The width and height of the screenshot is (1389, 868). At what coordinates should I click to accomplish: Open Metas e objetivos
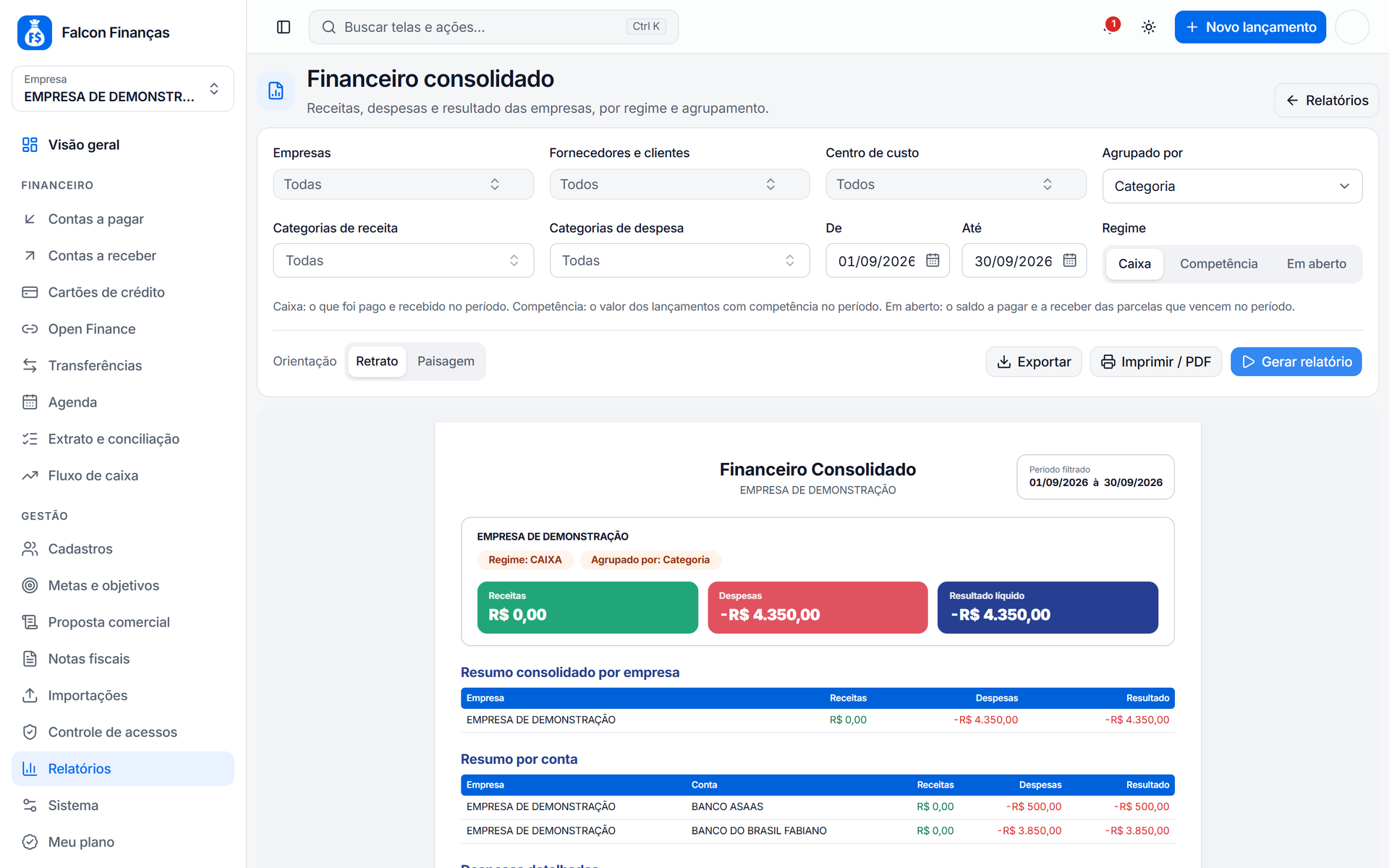123,585
